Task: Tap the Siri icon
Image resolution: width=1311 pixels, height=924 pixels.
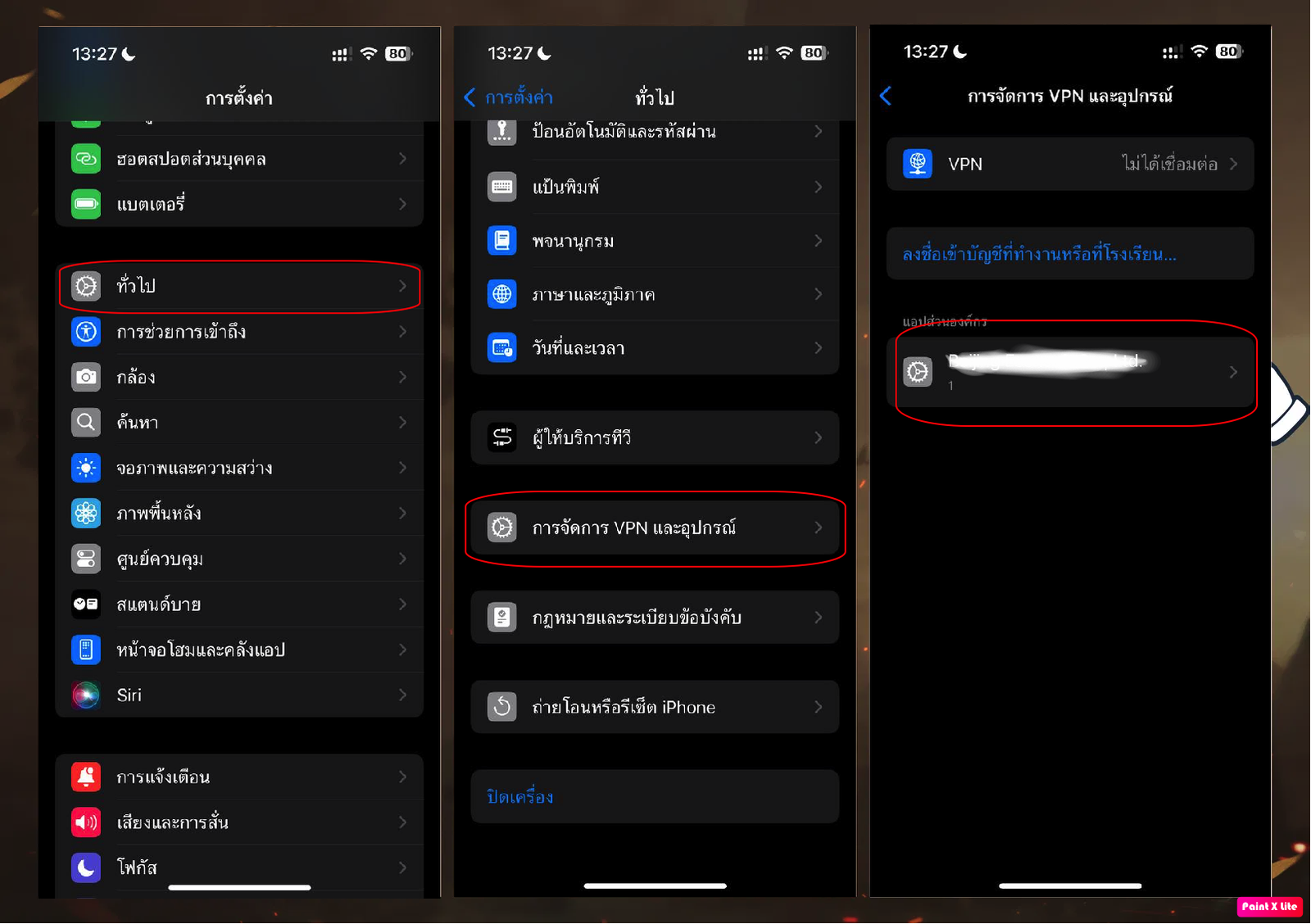Action: tap(86, 695)
